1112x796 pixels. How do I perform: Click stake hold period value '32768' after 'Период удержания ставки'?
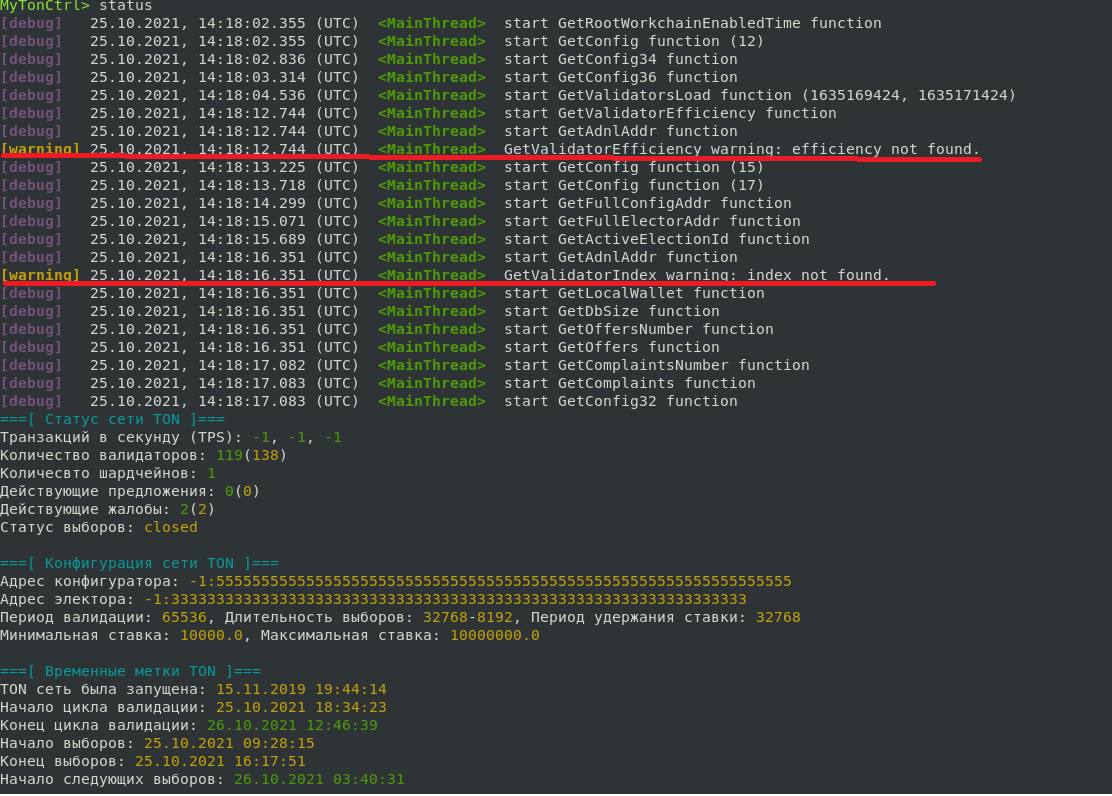tap(778, 617)
